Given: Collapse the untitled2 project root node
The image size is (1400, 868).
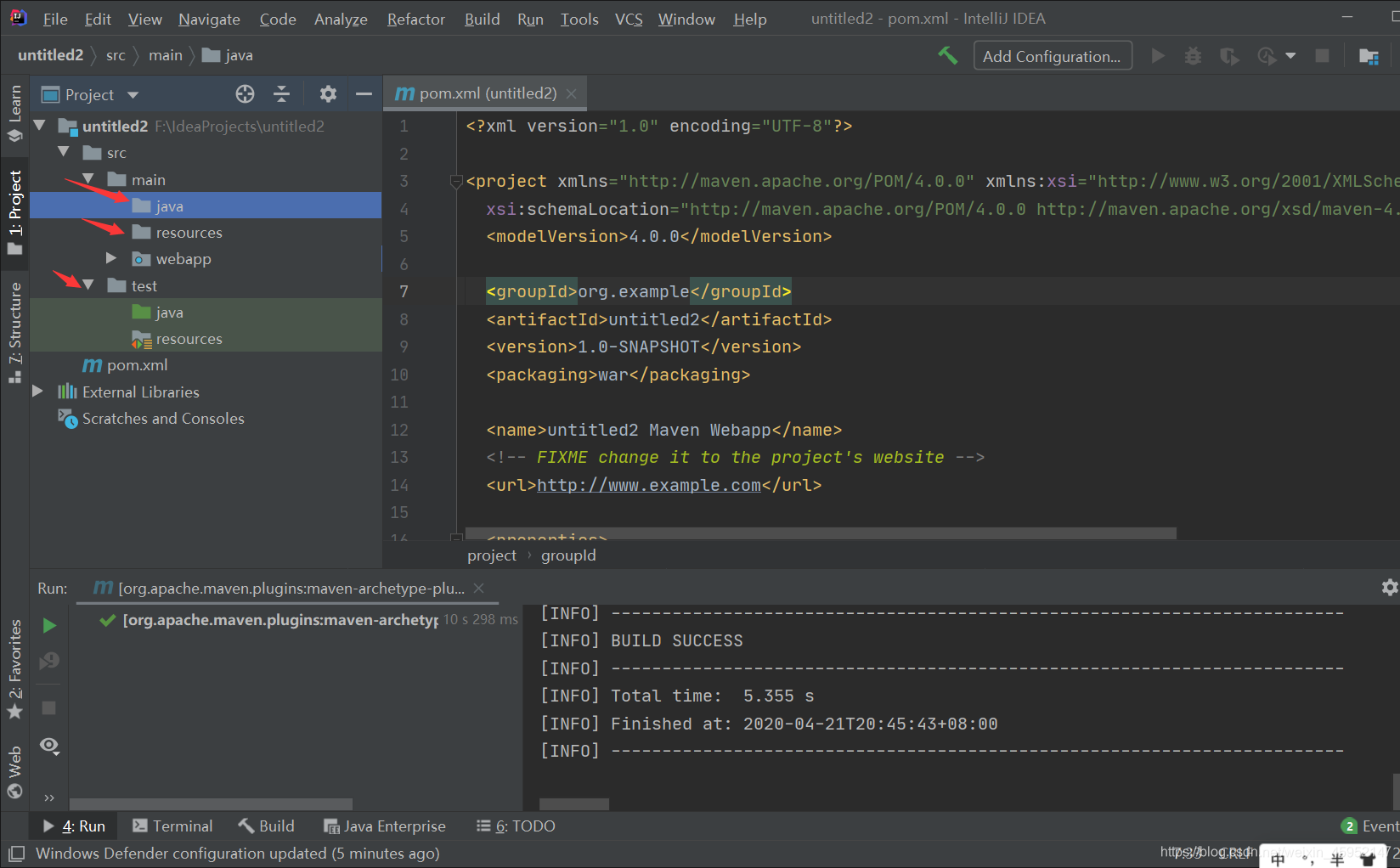Looking at the screenshot, I should [39, 126].
